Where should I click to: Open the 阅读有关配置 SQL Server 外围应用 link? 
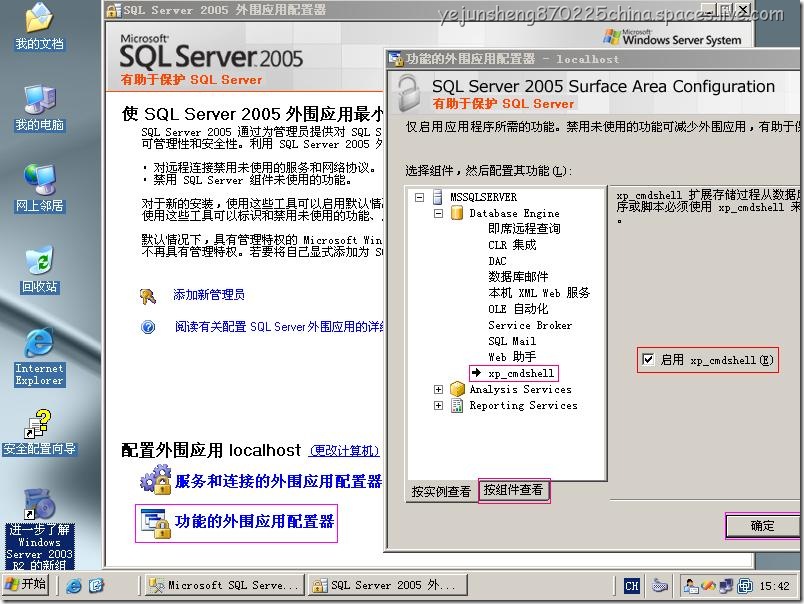(279, 327)
